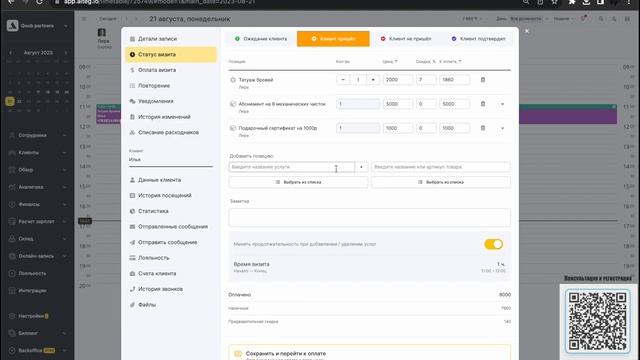Expand Склад in left sidebar

pos(38,239)
